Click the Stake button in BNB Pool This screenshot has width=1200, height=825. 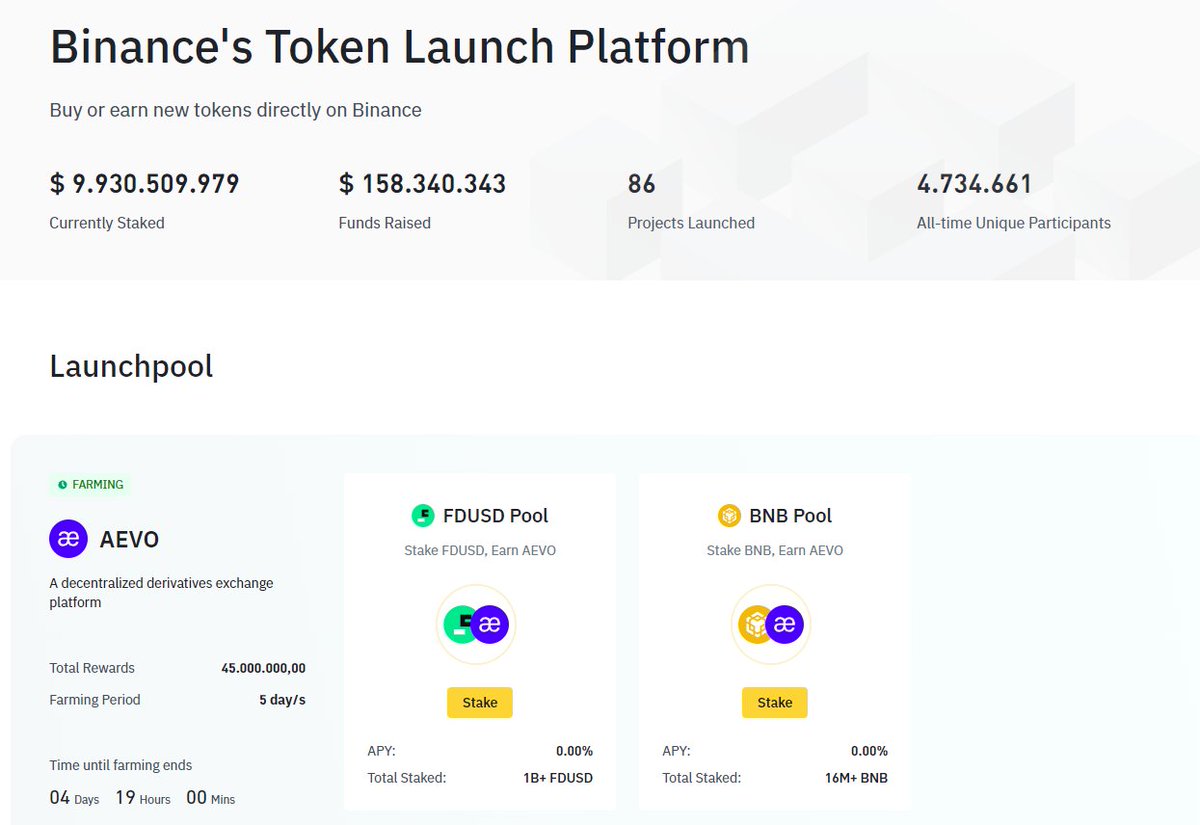tap(774, 702)
